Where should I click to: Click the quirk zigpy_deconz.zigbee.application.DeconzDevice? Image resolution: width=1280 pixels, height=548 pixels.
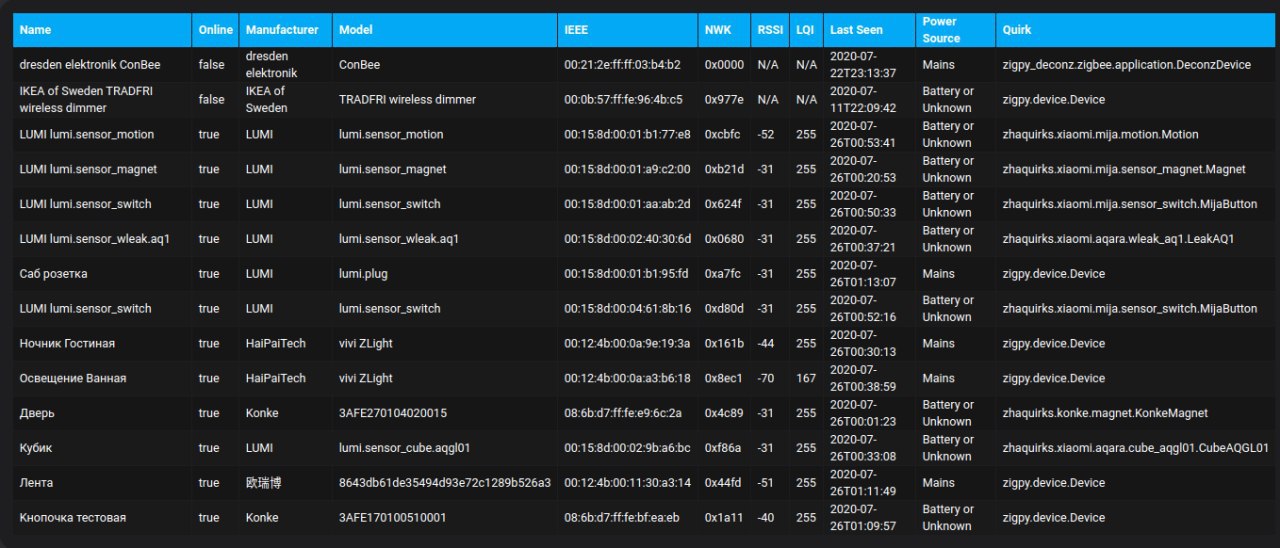[1126, 65]
